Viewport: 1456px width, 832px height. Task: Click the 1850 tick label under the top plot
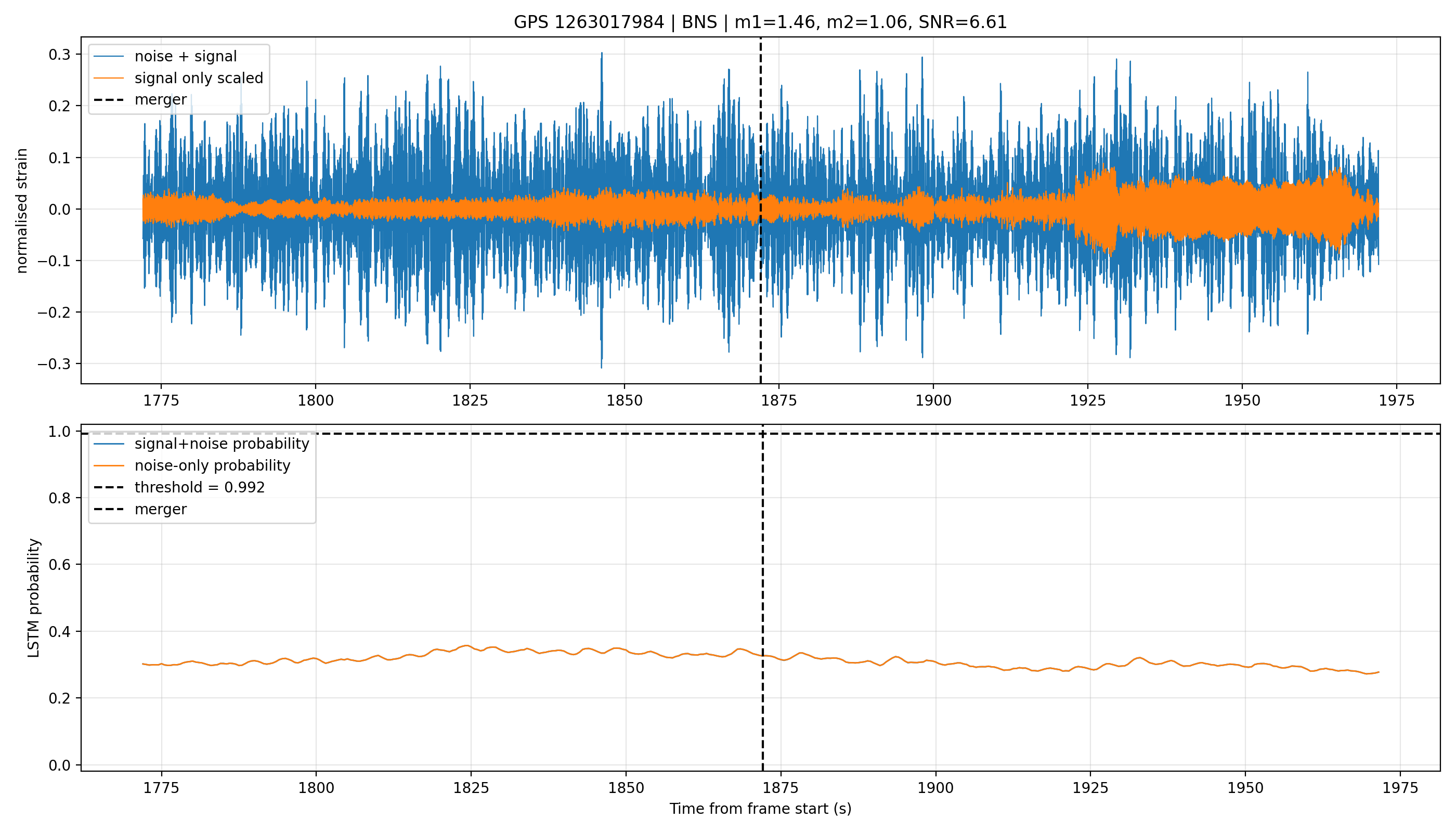pyautogui.click(x=625, y=400)
